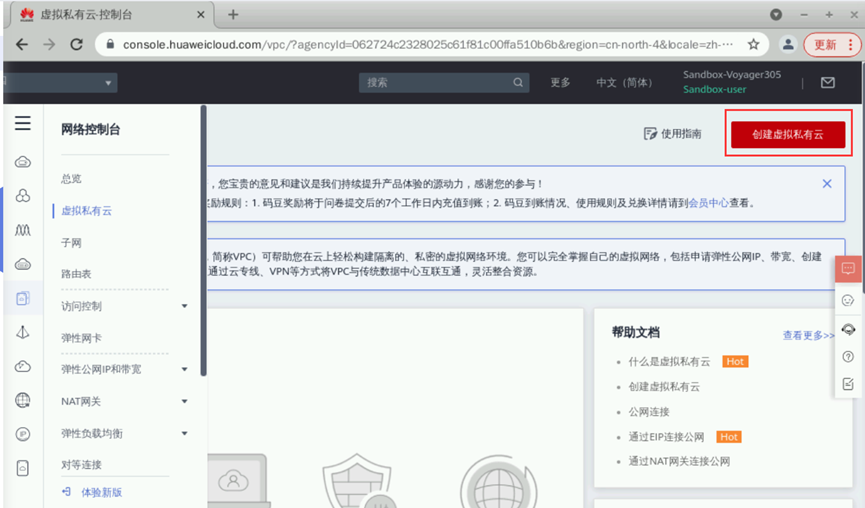
Task: Click the cloud gauge icon in left rail
Action: click(x=23, y=366)
